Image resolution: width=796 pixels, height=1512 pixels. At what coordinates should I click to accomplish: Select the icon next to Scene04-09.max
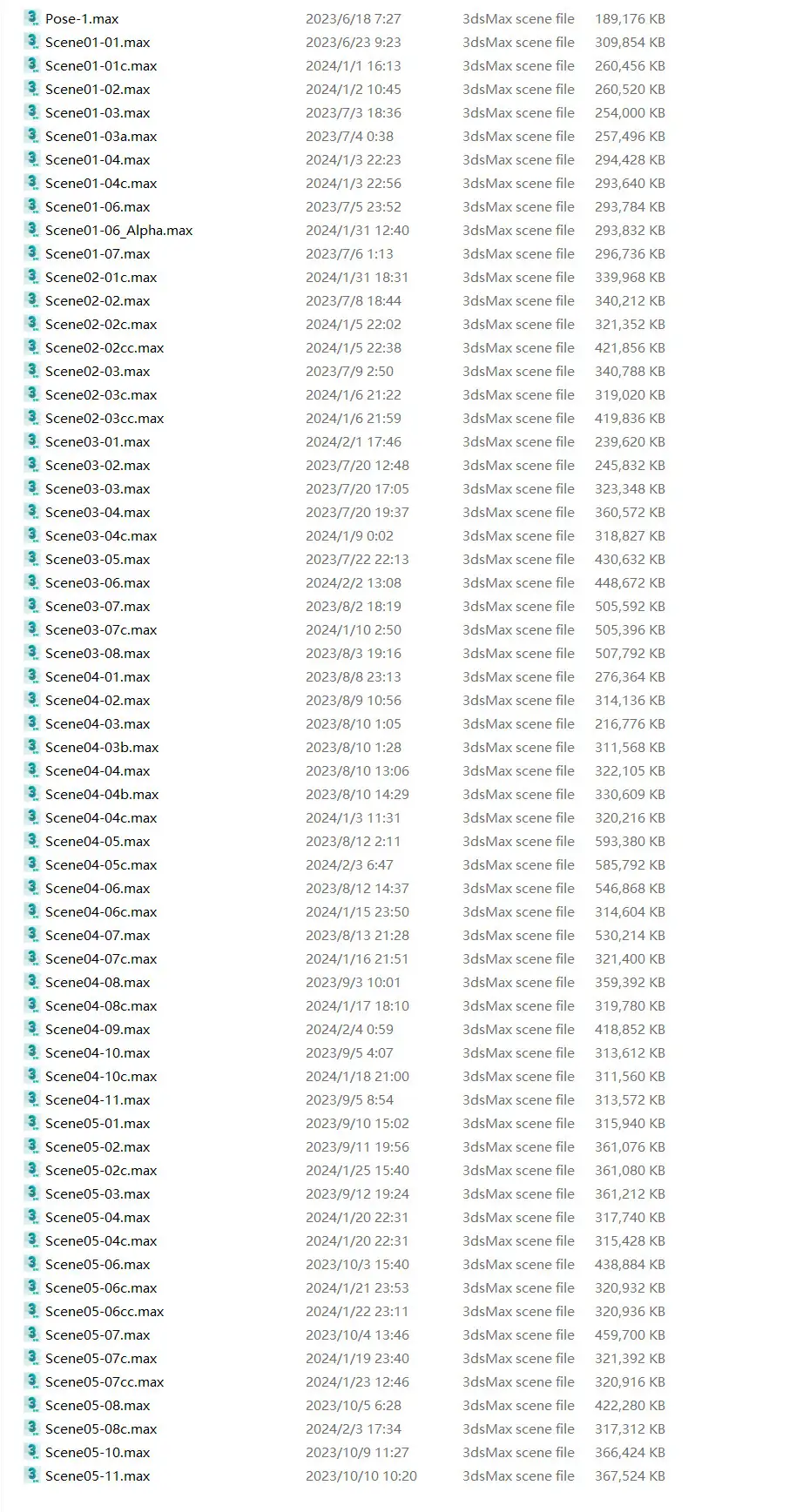(32, 1029)
